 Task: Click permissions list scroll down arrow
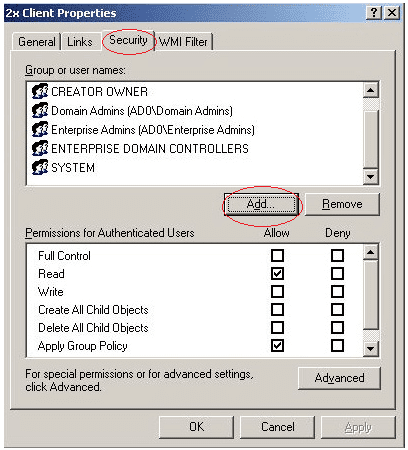[371, 349]
